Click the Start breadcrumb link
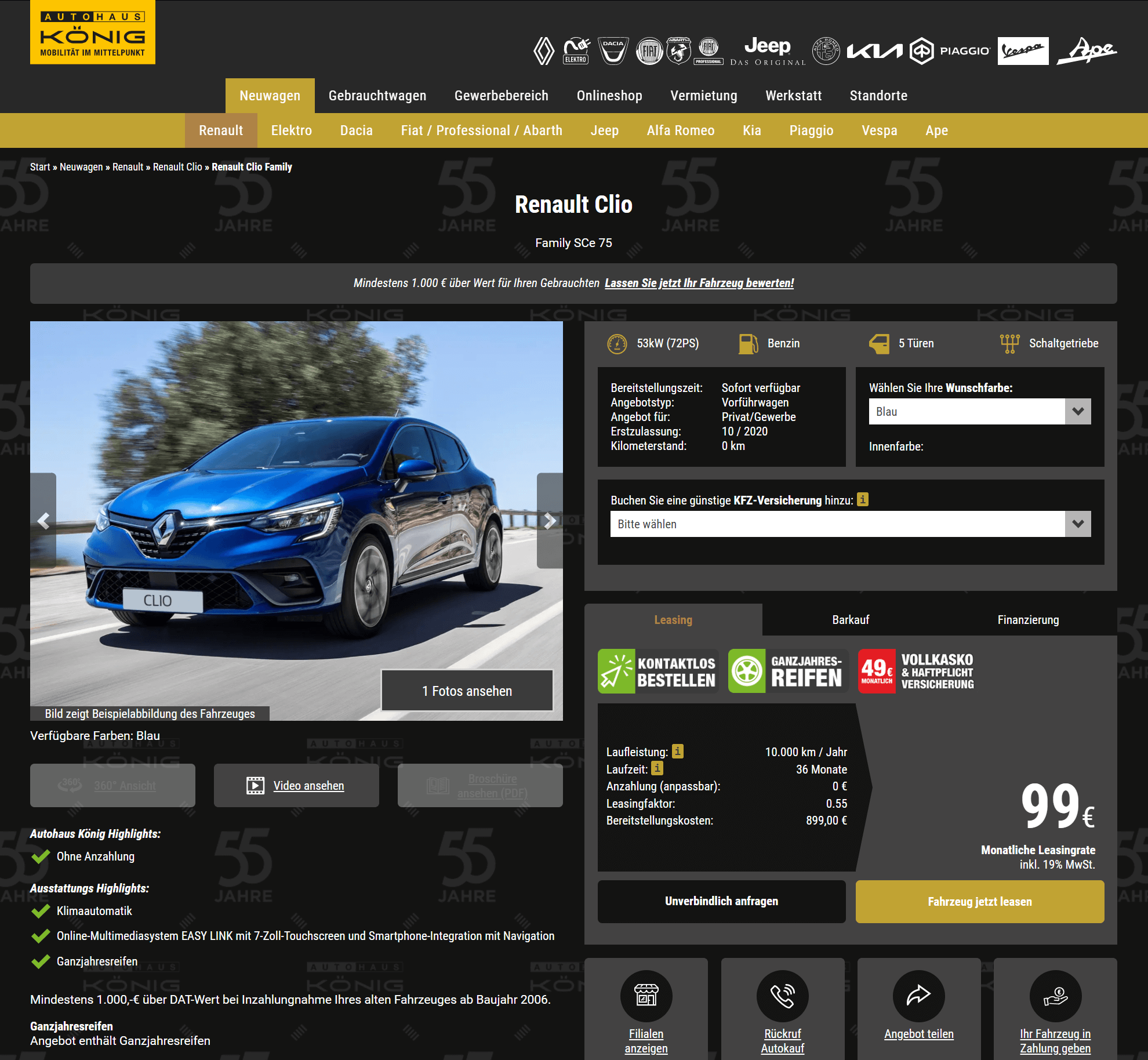The image size is (1148, 1060). click(40, 167)
